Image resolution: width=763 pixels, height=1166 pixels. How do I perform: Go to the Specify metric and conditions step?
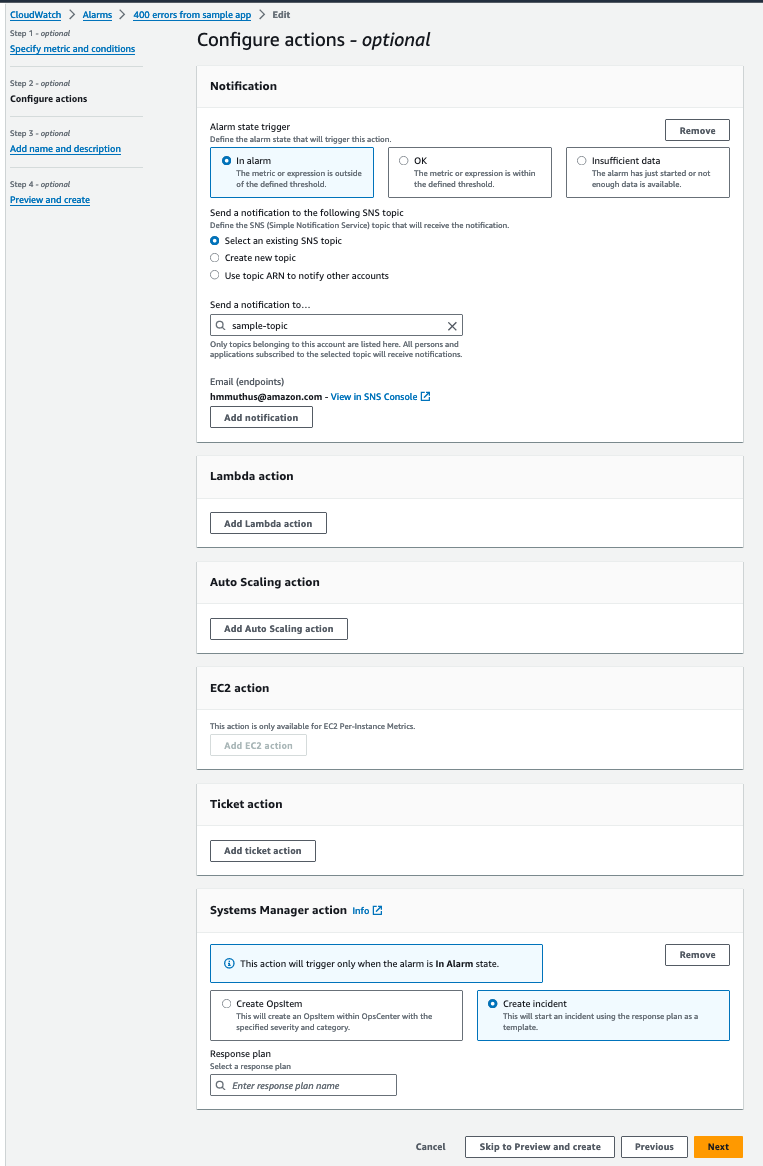point(72,48)
